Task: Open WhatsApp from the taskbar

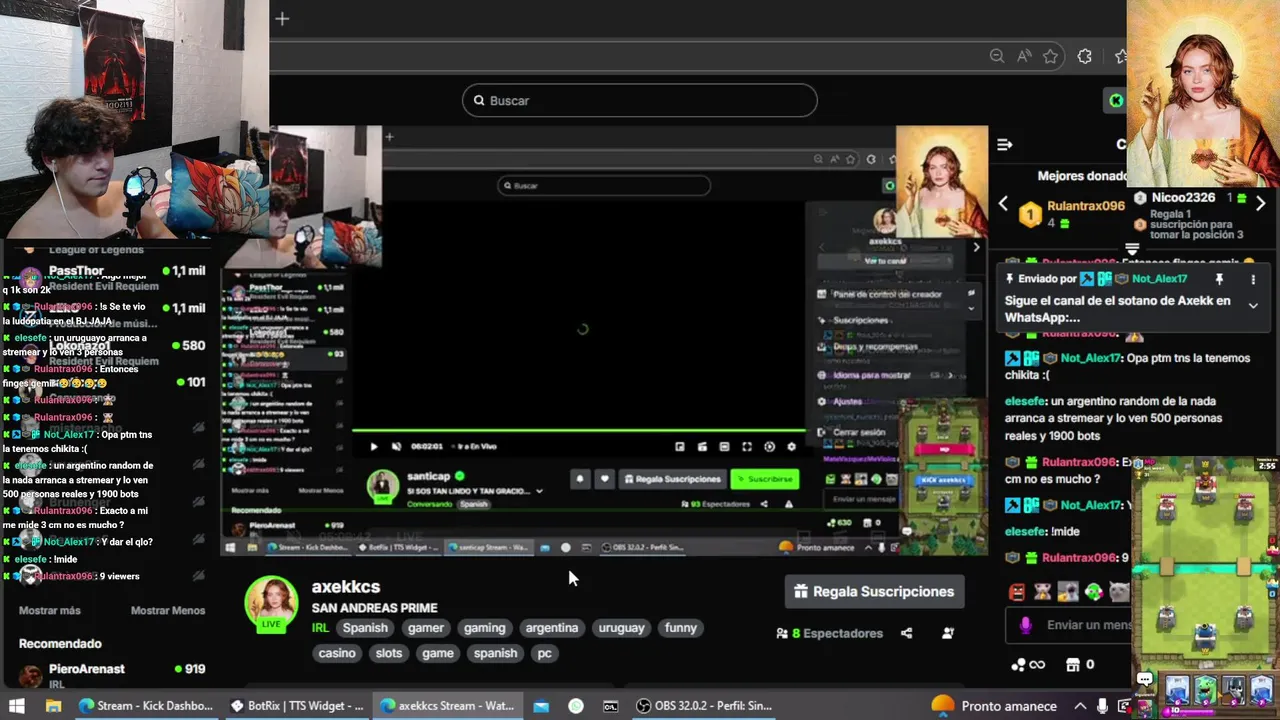Action: click(x=576, y=705)
